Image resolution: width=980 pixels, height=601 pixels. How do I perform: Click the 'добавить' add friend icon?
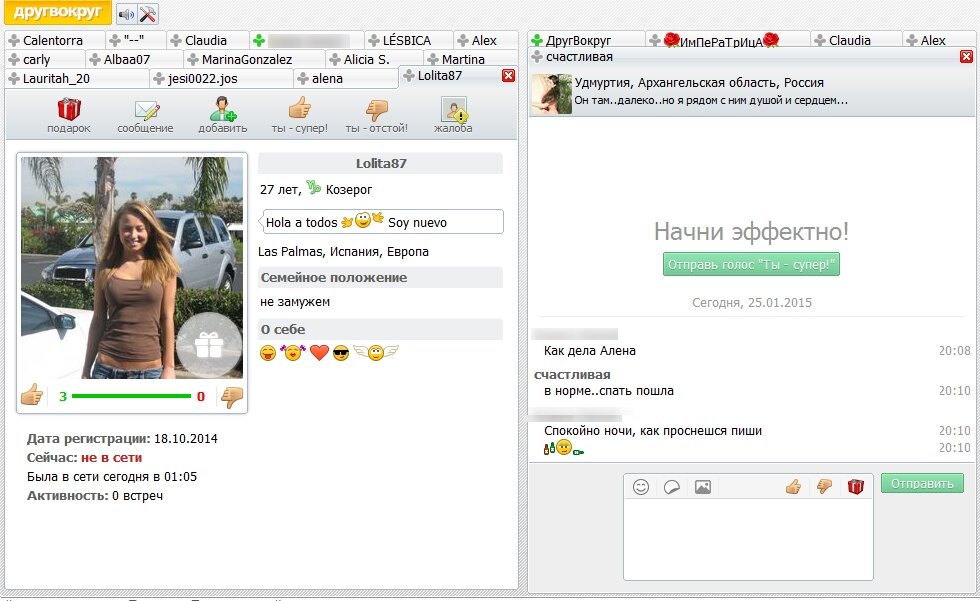222,110
